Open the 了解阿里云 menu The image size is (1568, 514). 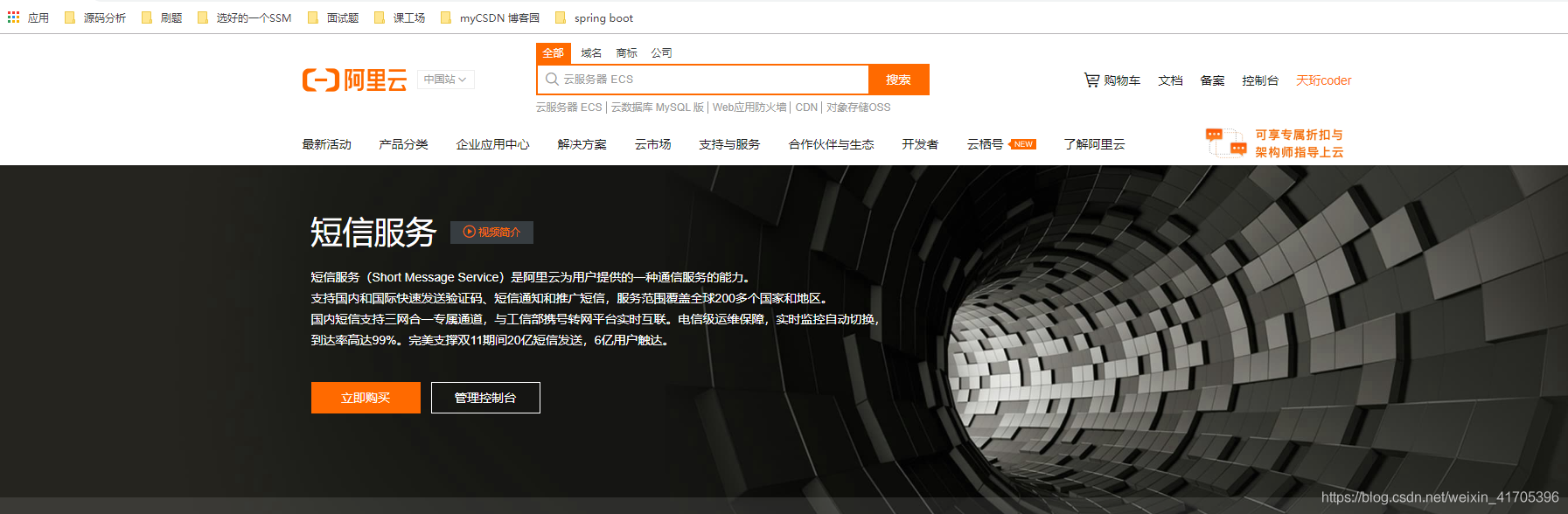click(1094, 144)
